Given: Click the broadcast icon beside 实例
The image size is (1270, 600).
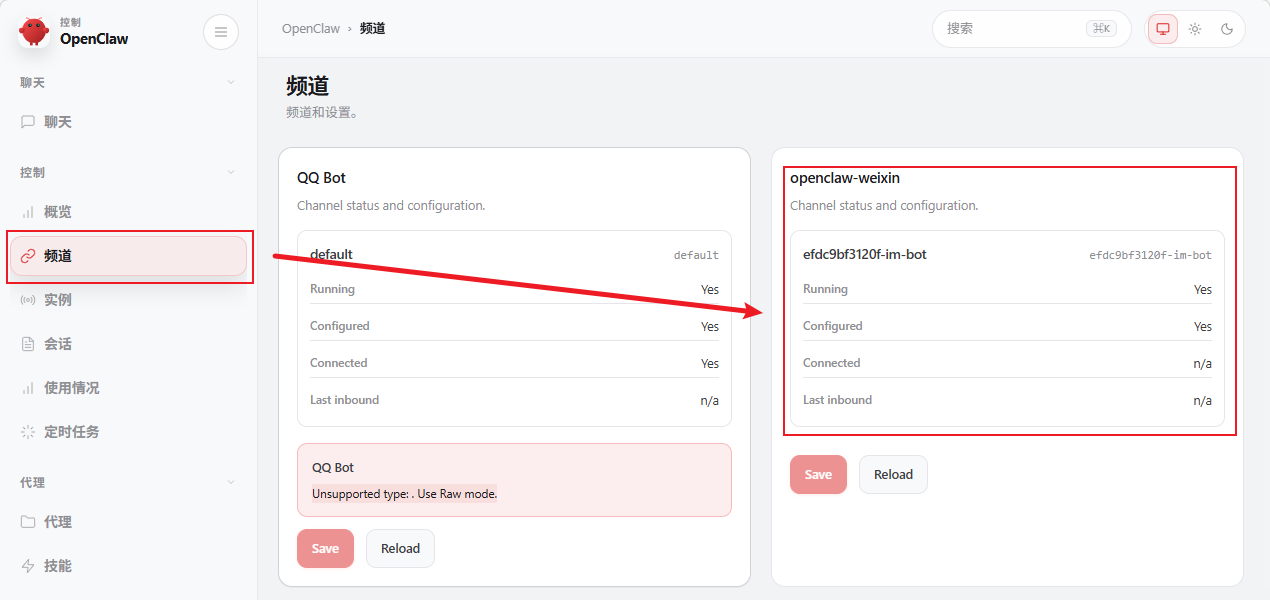Looking at the screenshot, I should tap(28, 300).
